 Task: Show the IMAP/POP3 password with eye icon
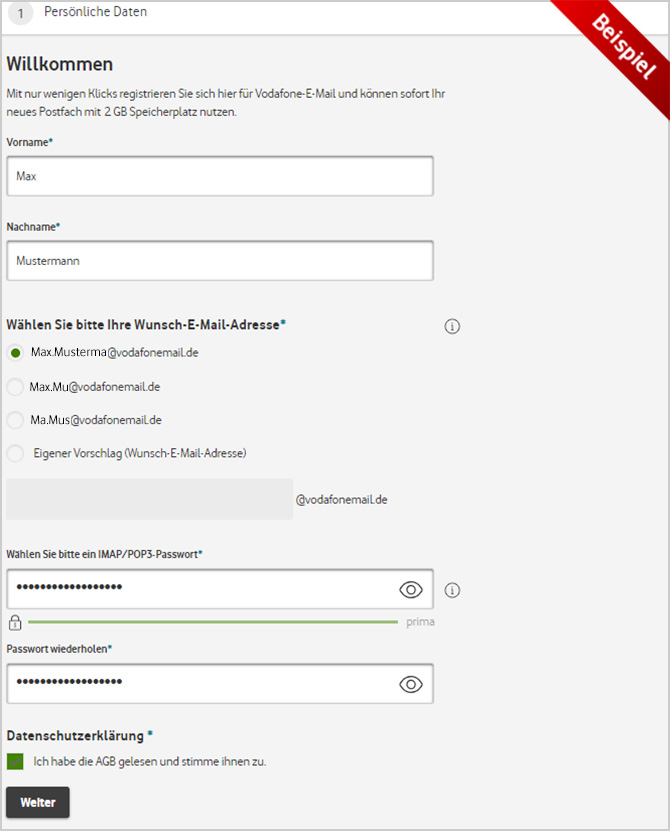click(x=411, y=590)
